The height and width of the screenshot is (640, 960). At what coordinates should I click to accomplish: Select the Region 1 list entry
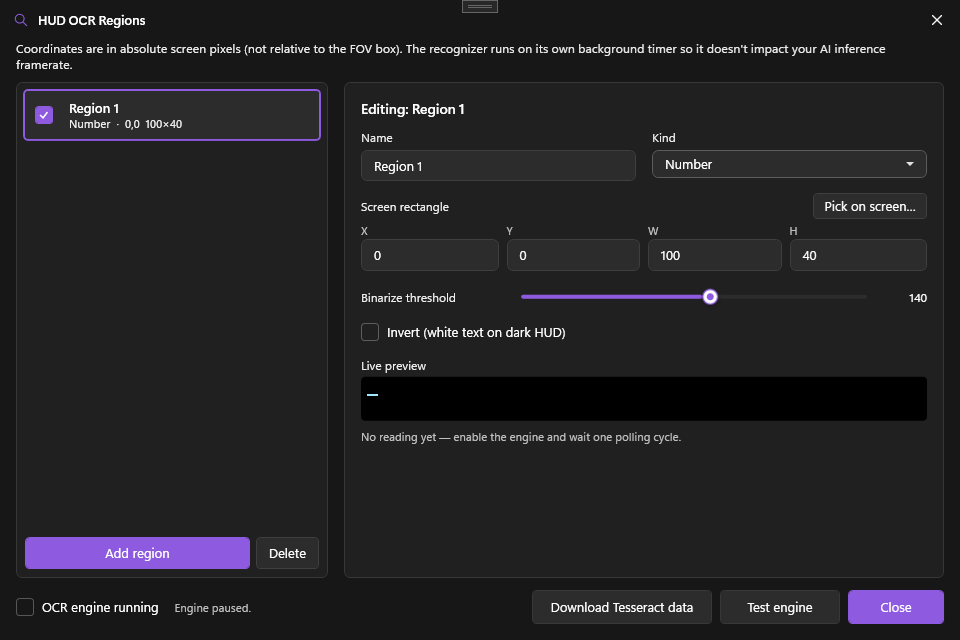coord(172,115)
